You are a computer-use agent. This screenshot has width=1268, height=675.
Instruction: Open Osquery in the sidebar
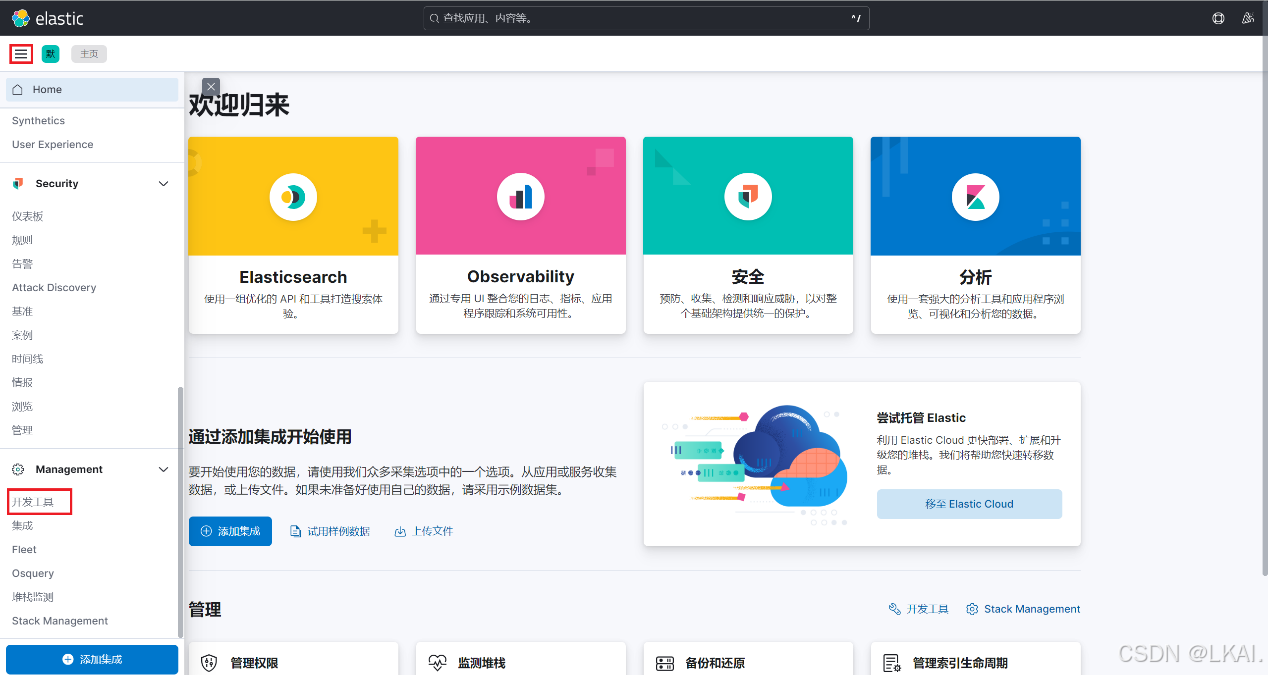(x=33, y=574)
